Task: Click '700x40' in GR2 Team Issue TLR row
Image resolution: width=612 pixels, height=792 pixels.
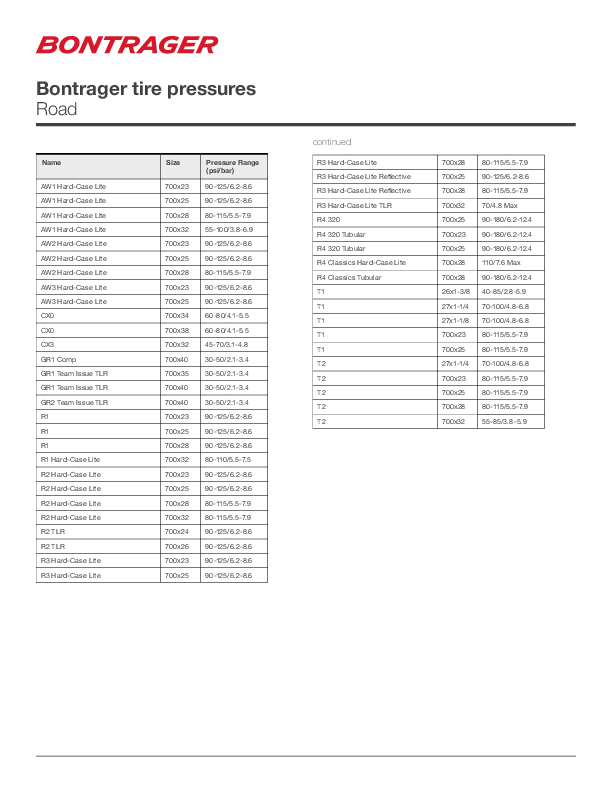Action: click(176, 403)
